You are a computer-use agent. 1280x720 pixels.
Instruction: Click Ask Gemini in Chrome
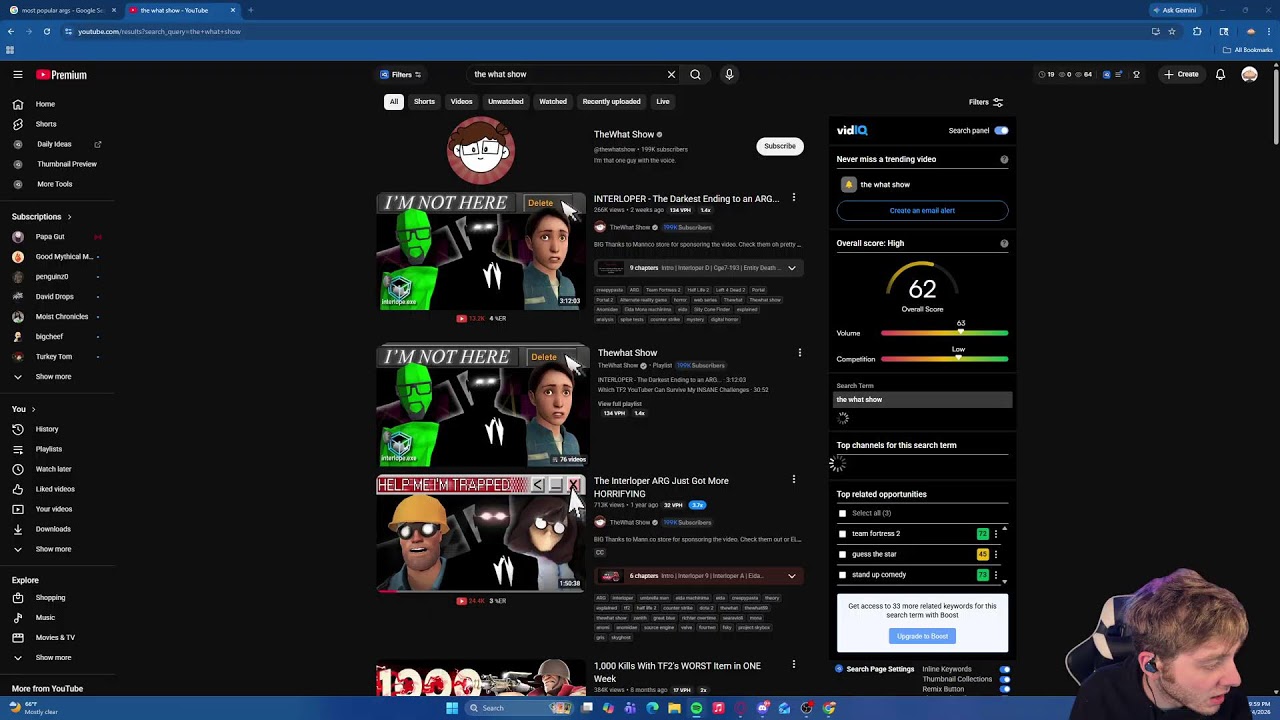pos(1174,10)
